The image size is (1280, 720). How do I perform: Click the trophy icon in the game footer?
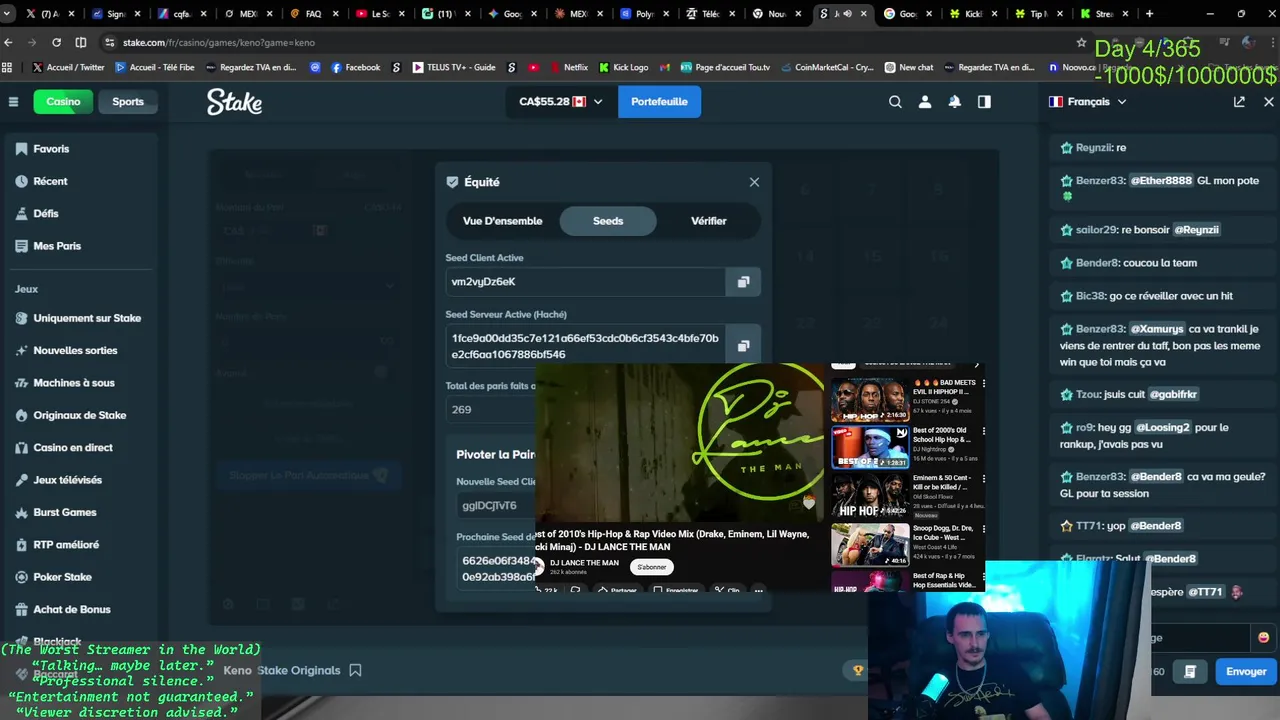pyautogui.click(x=857, y=670)
